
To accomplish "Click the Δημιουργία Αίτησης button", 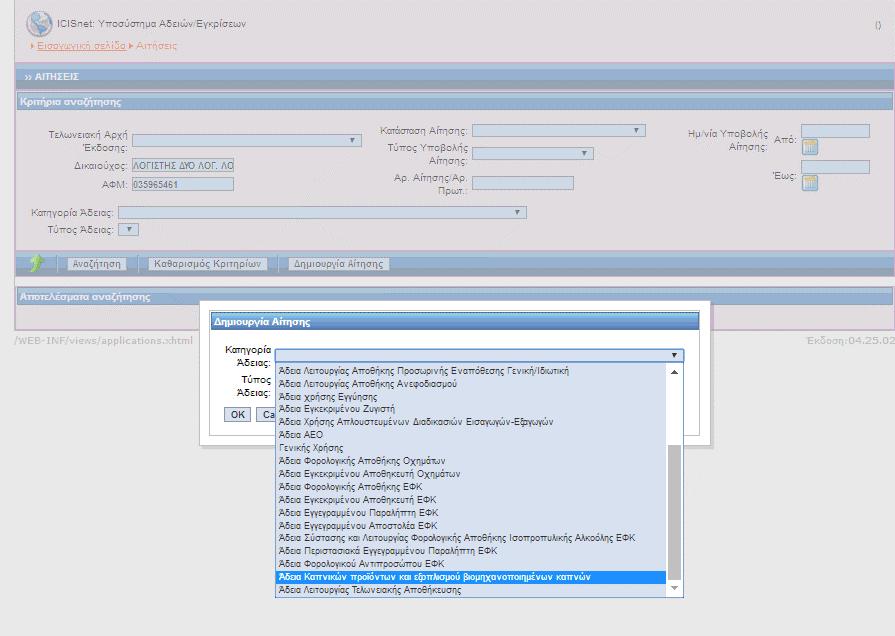I will [338, 264].
